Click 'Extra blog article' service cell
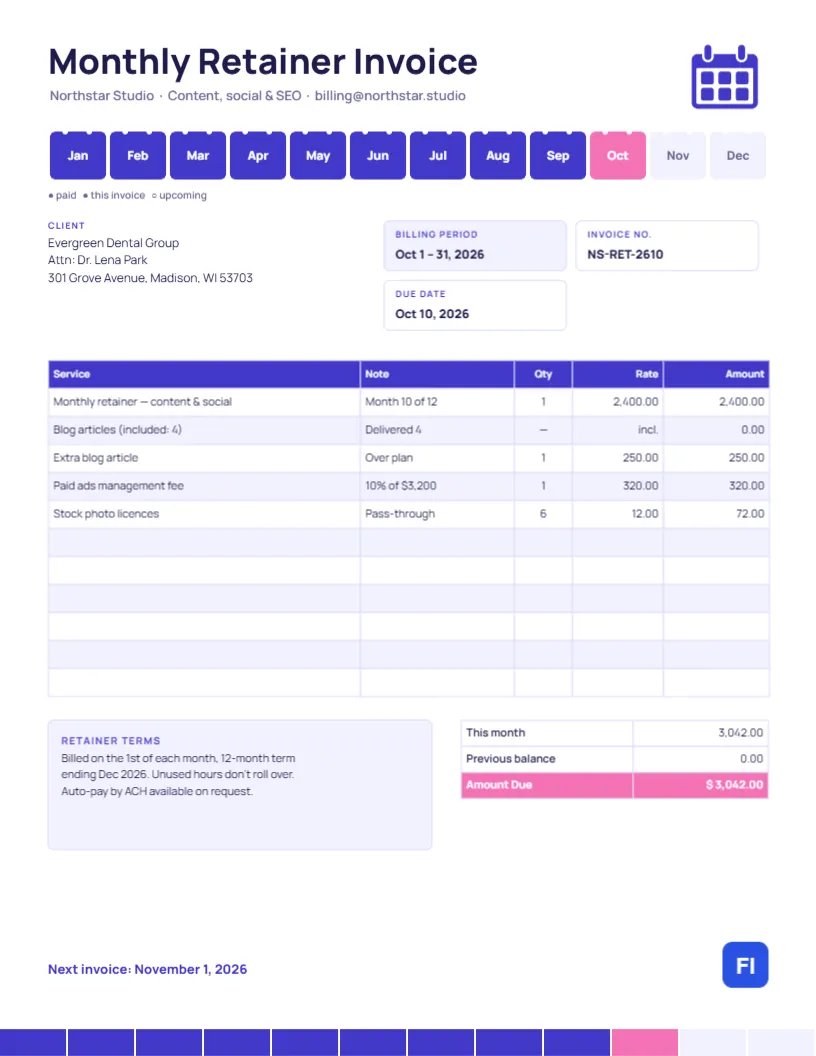The height and width of the screenshot is (1056, 816). coord(204,458)
